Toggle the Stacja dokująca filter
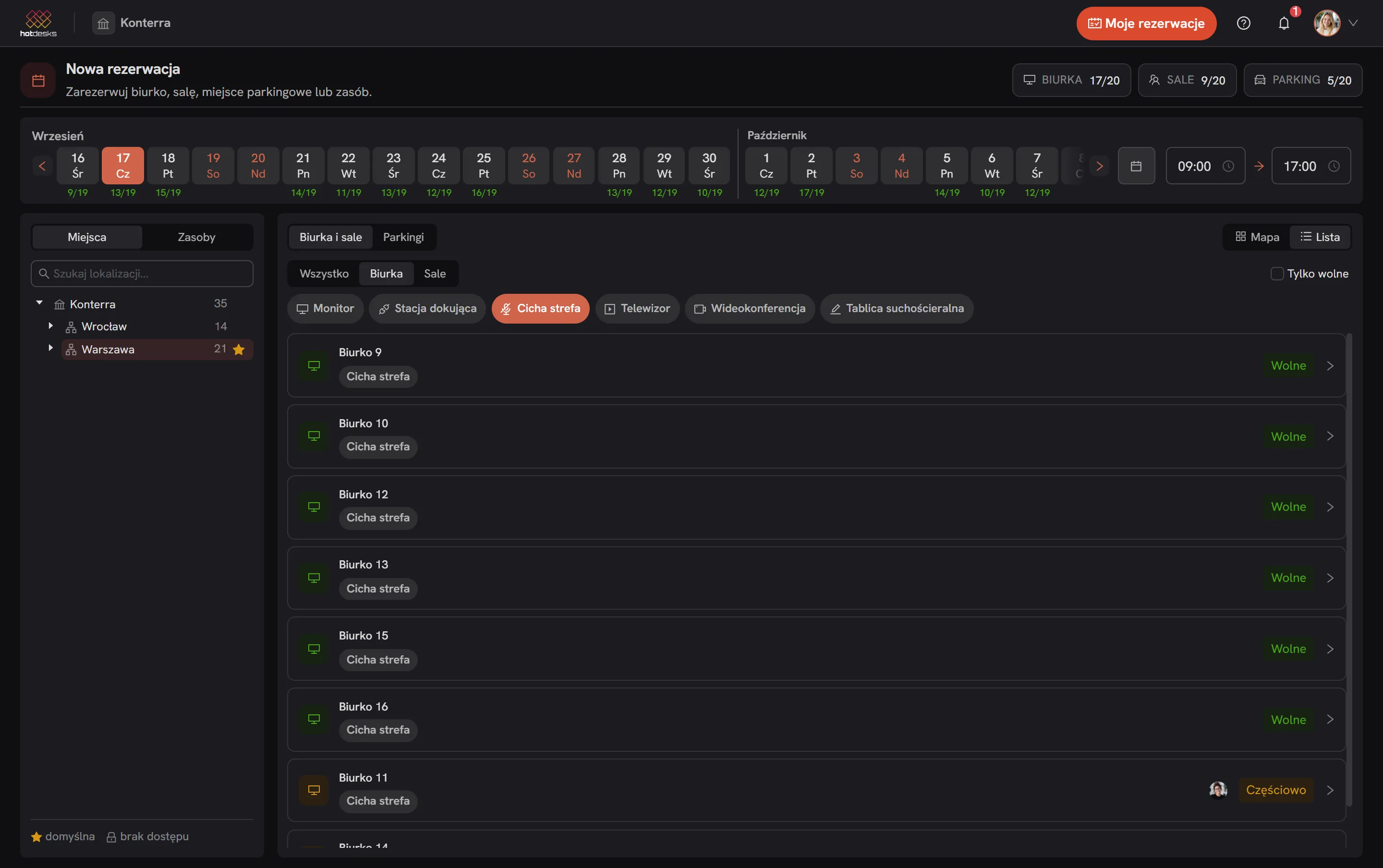The width and height of the screenshot is (1383, 868). click(427, 308)
